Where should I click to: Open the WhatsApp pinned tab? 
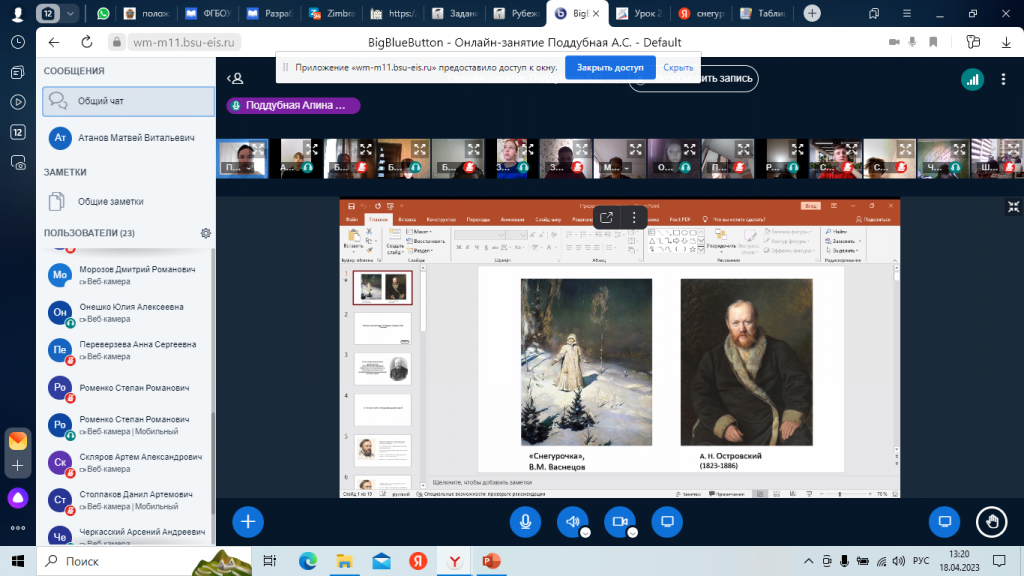click(x=103, y=13)
